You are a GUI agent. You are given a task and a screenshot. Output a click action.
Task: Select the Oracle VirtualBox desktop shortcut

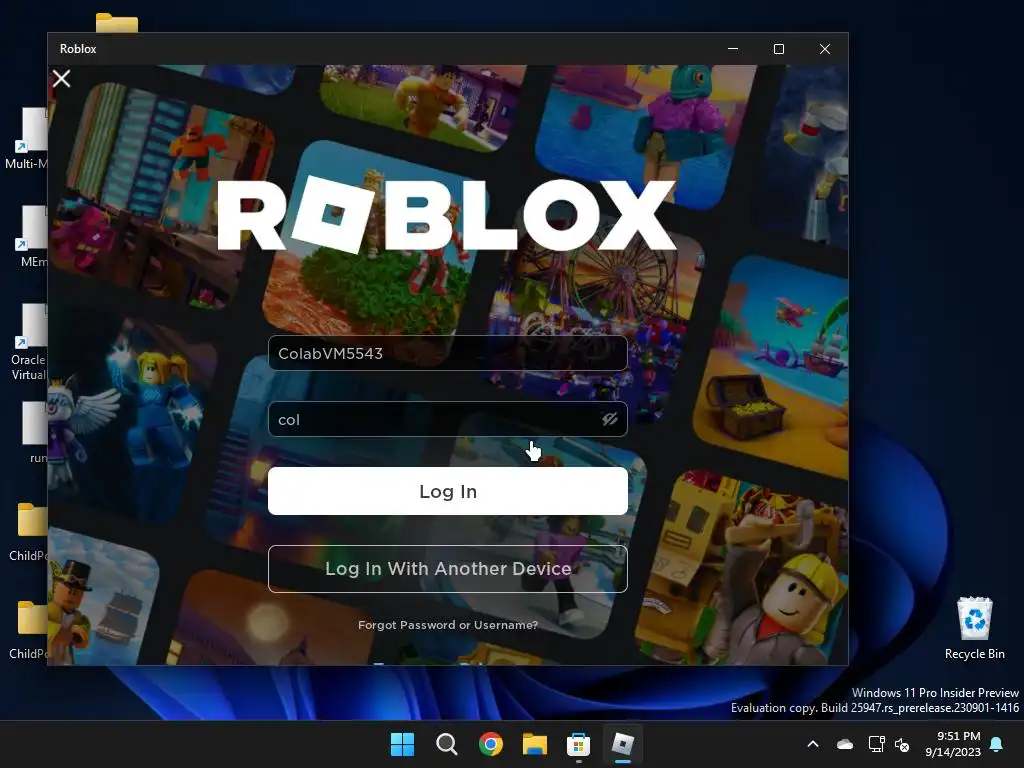click(29, 343)
